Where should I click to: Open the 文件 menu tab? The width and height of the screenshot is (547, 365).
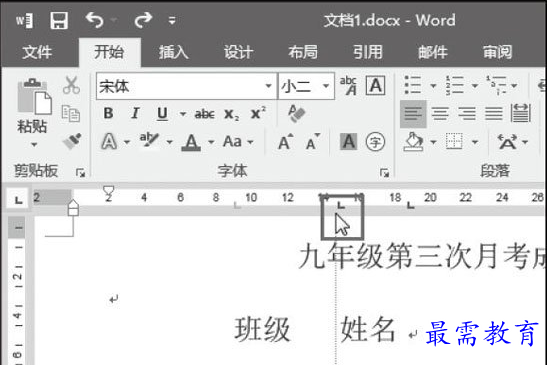coord(37,52)
